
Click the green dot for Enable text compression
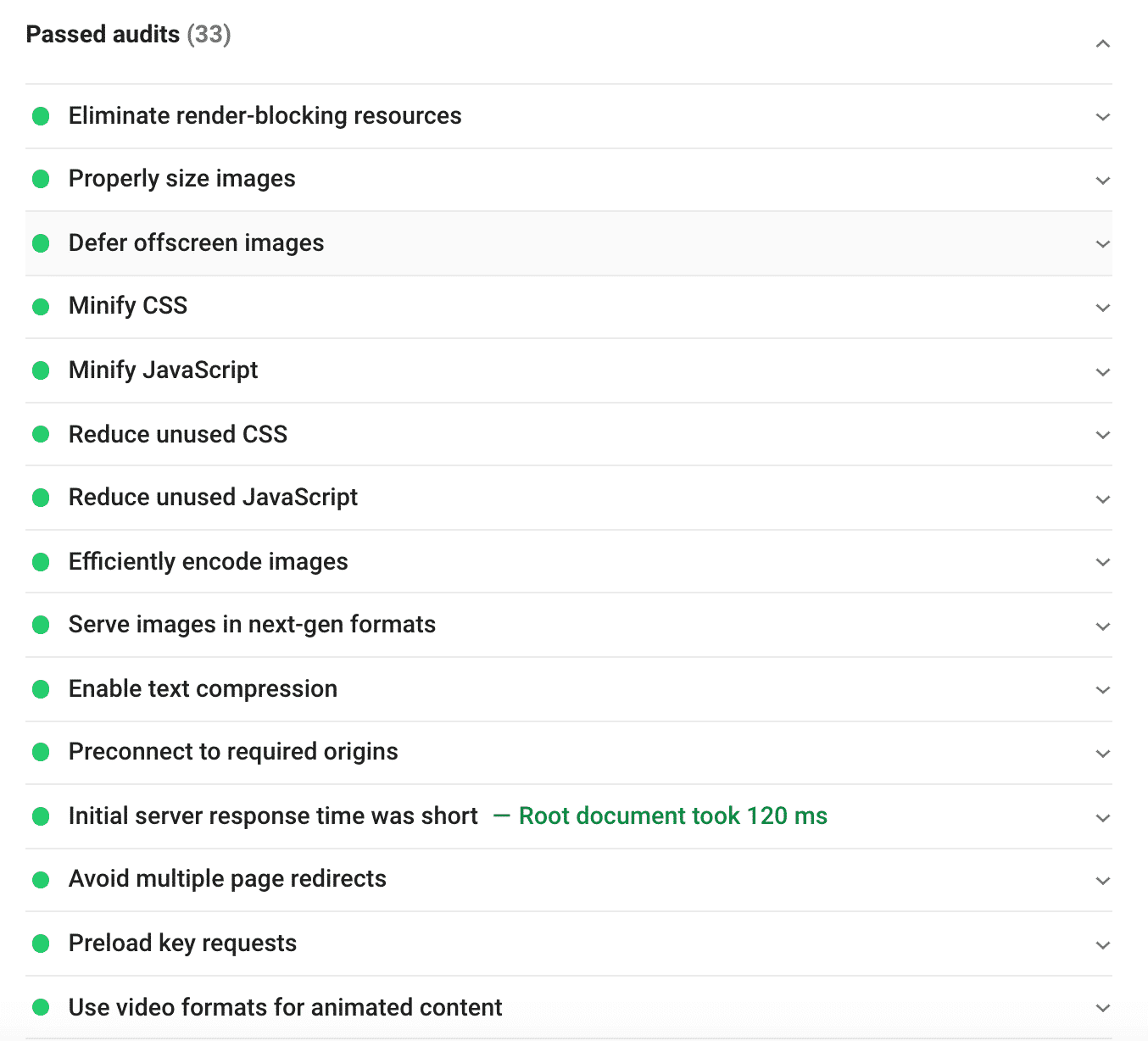tap(41, 689)
